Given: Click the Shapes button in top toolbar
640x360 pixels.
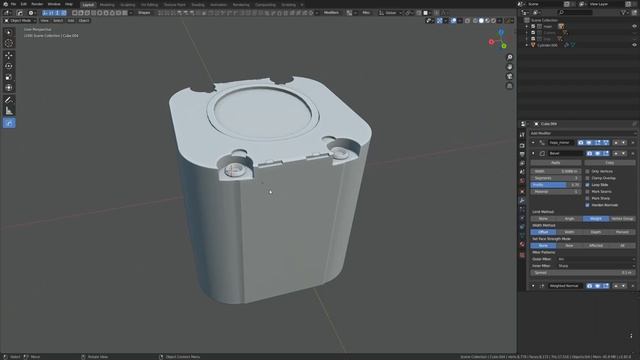Looking at the screenshot, I should point(144,13).
